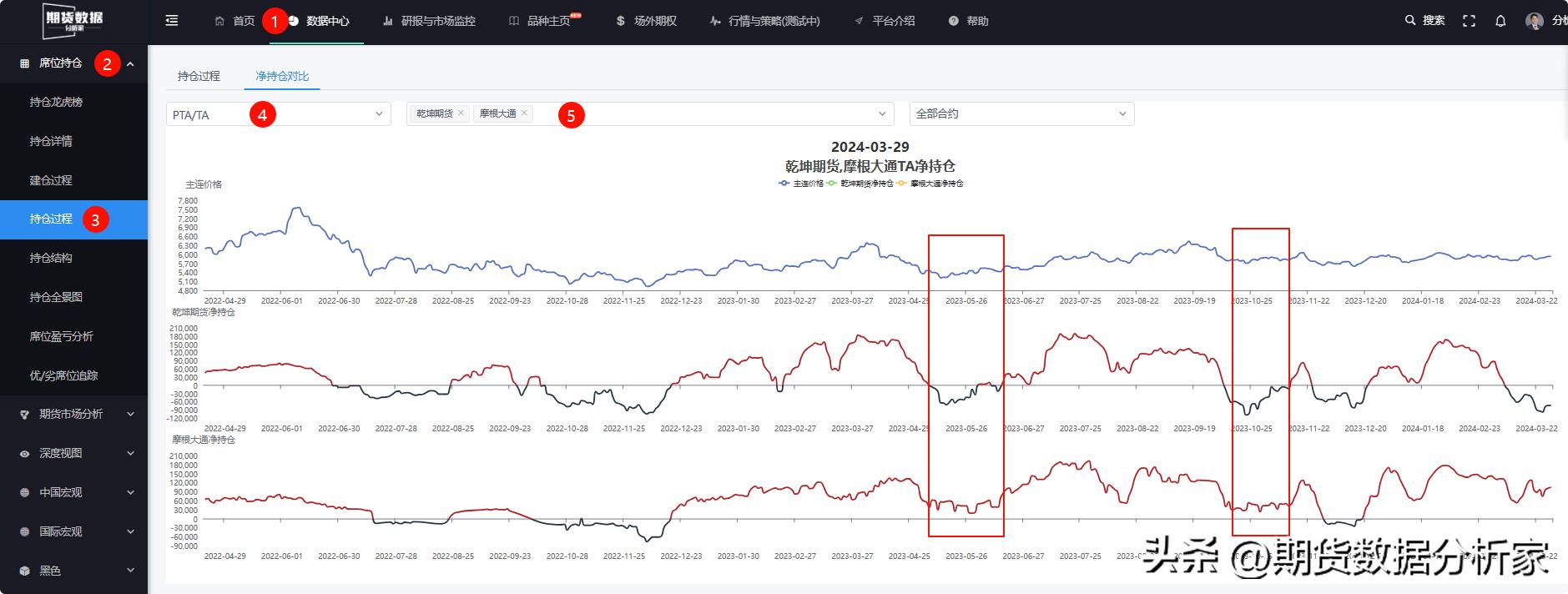Expand the 期货市场分析 section chevron
This screenshot has height=594, width=1568.
click(x=130, y=414)
